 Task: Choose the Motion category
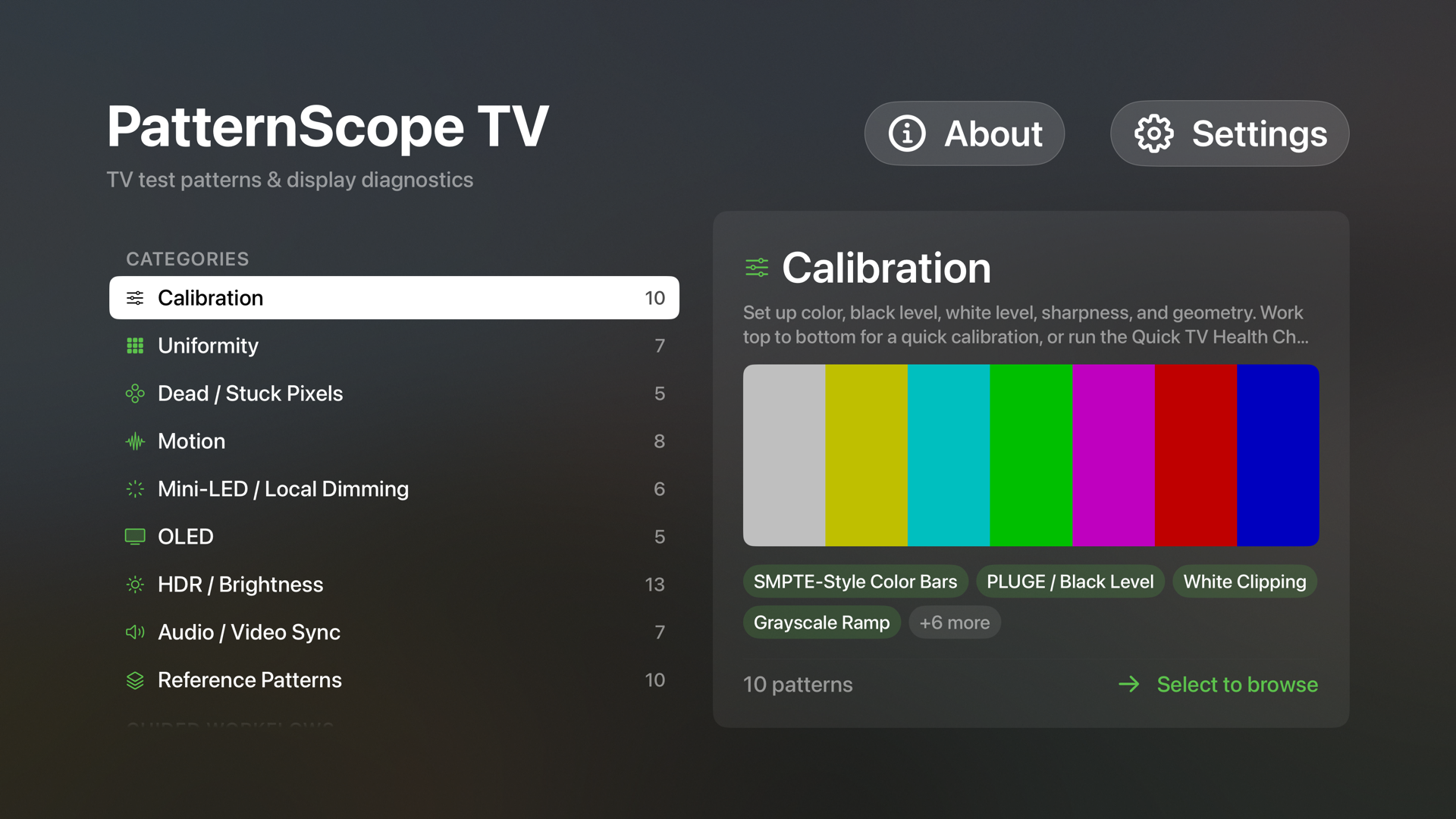[394, 441]
